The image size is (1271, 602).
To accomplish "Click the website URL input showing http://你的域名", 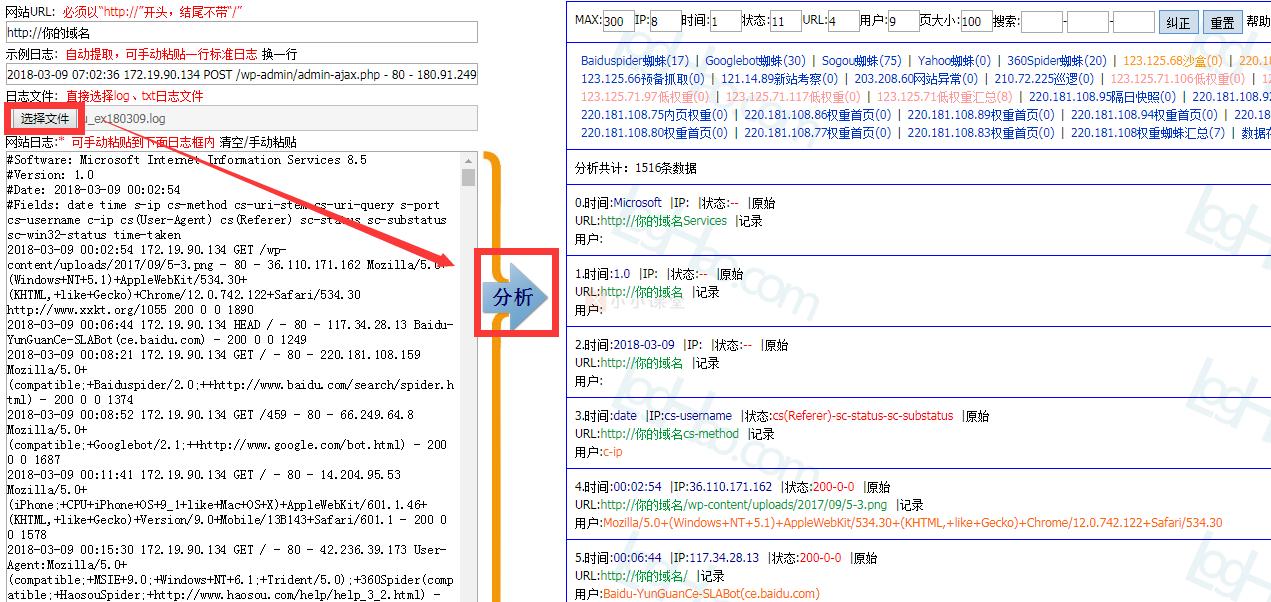I will click(x=238, y=32).
